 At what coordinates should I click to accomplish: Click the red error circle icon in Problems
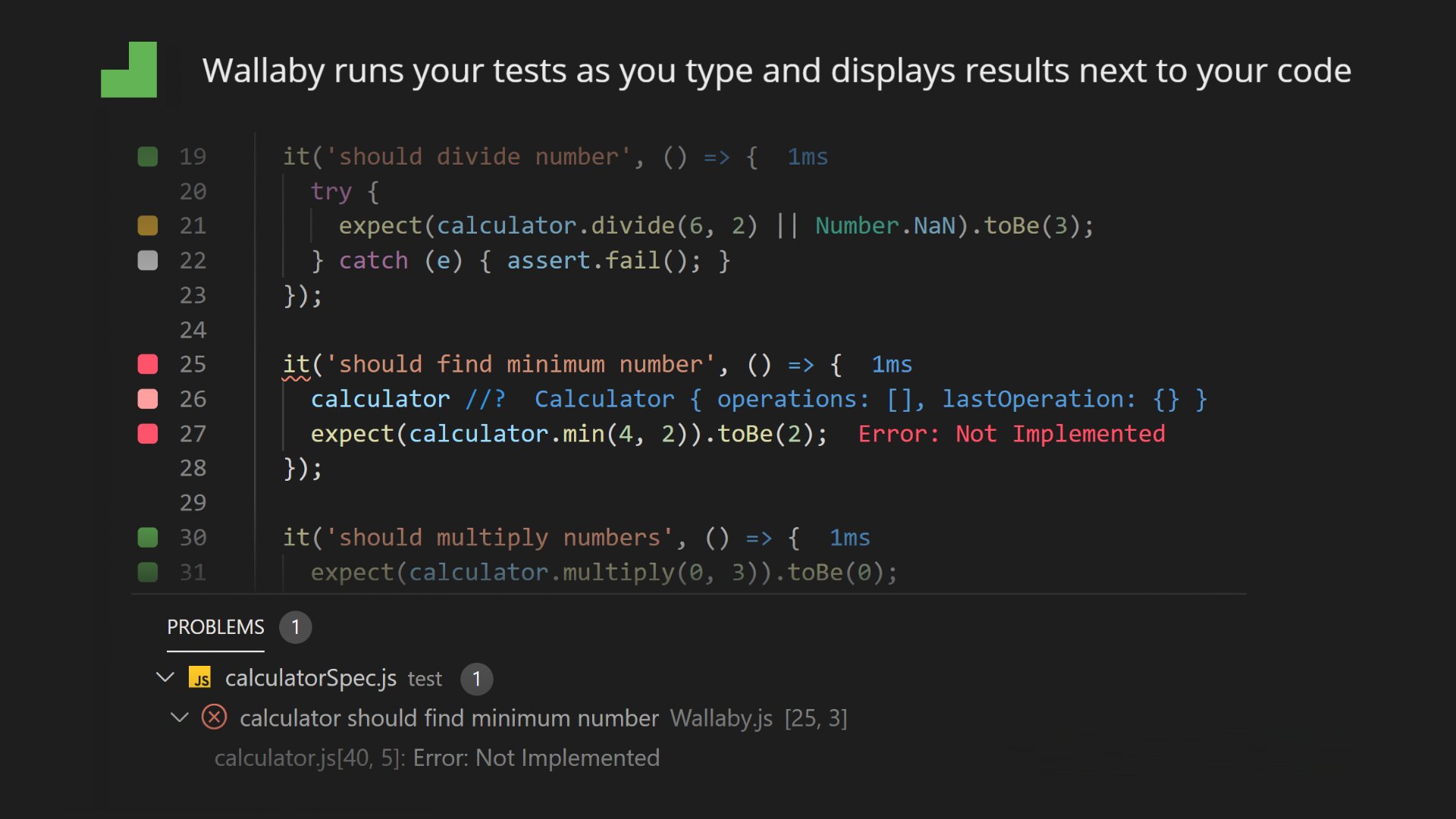[214, 717]
